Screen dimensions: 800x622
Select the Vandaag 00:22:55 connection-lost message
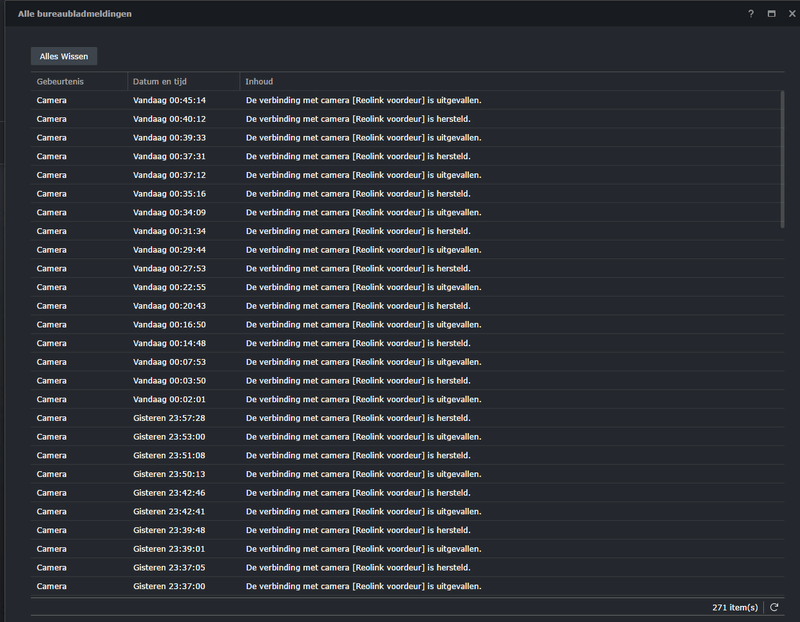[x=400, y=287]
